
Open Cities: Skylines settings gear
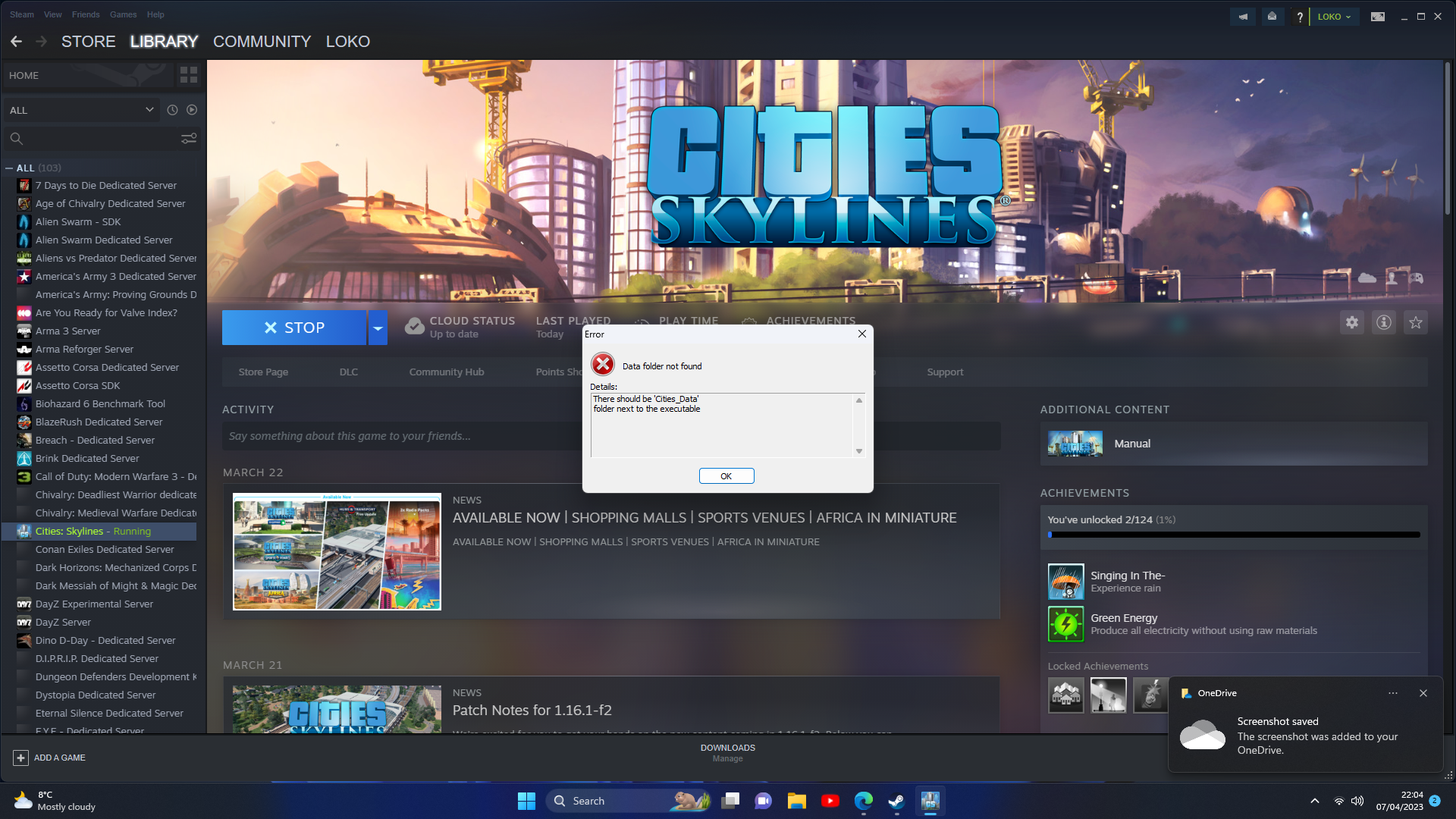(x=1352, y=322)
